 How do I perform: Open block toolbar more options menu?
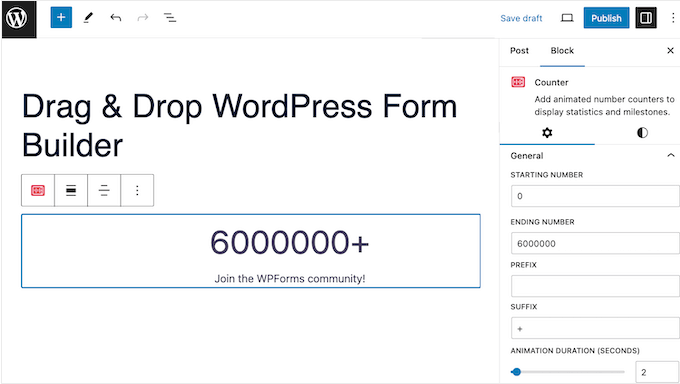pos(137,190)
